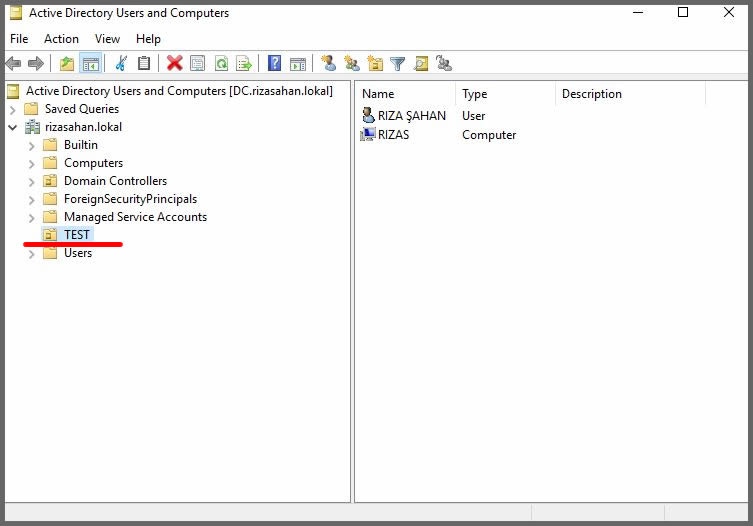Create a new user icon

(x=328, y=63)
